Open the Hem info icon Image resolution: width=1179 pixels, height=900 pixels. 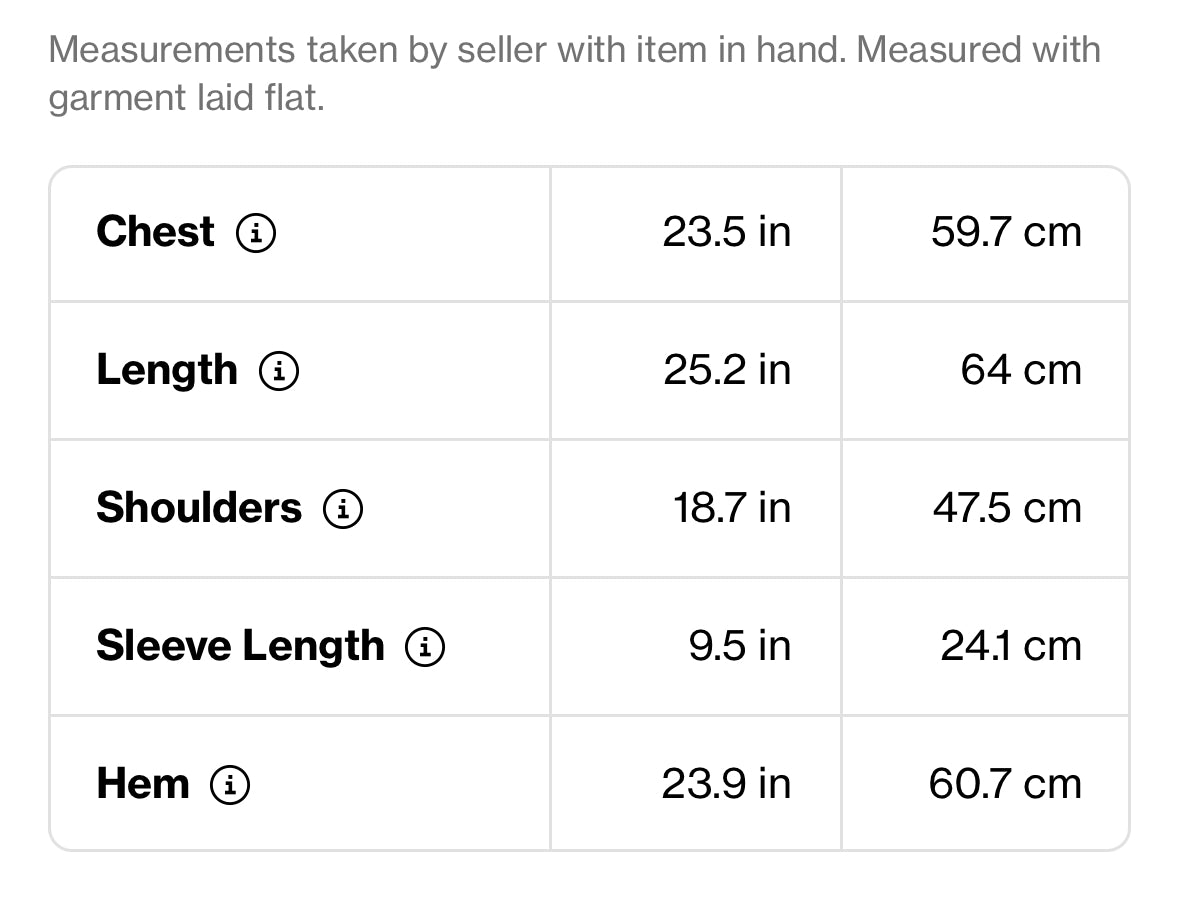pos(229,785)
